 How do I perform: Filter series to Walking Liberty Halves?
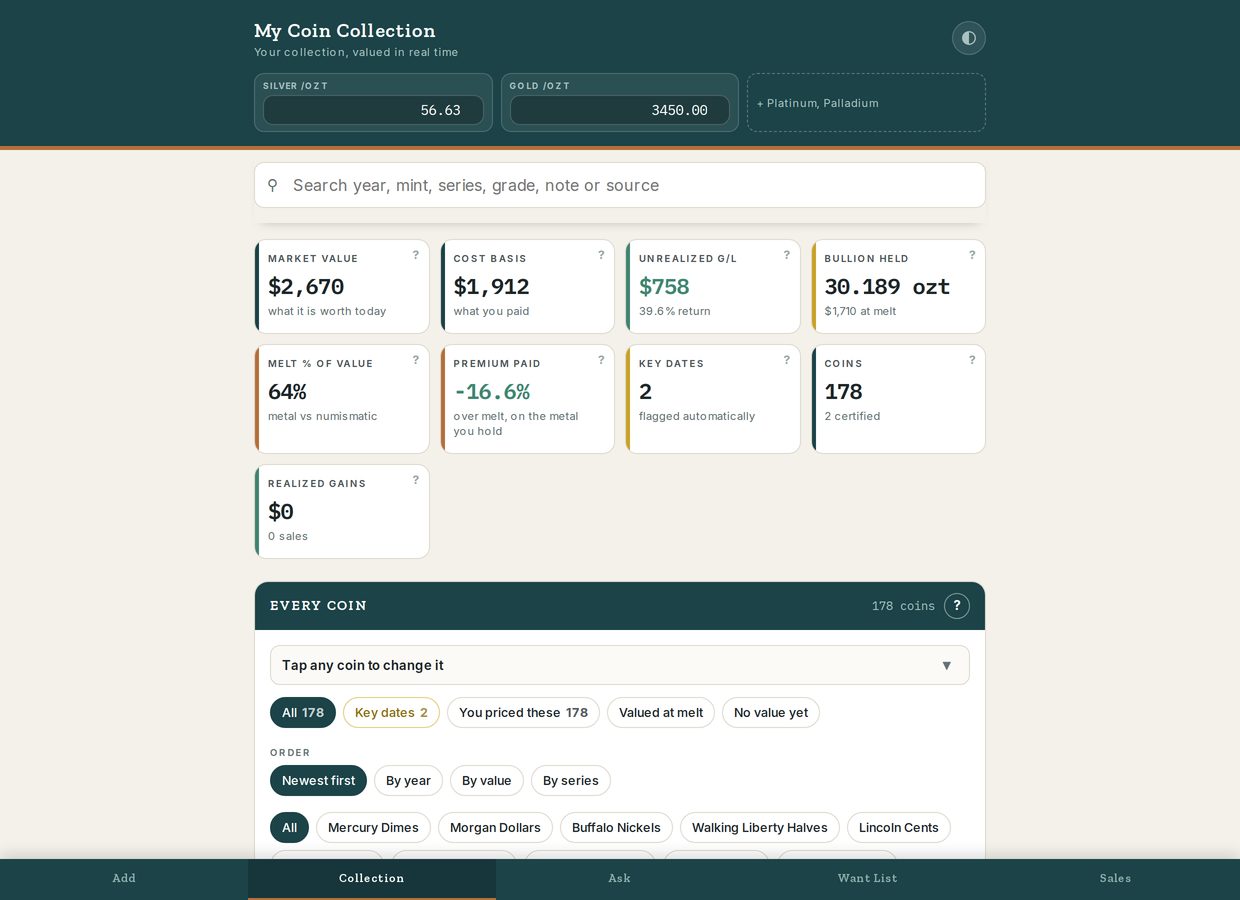click(x=760, y=828)
